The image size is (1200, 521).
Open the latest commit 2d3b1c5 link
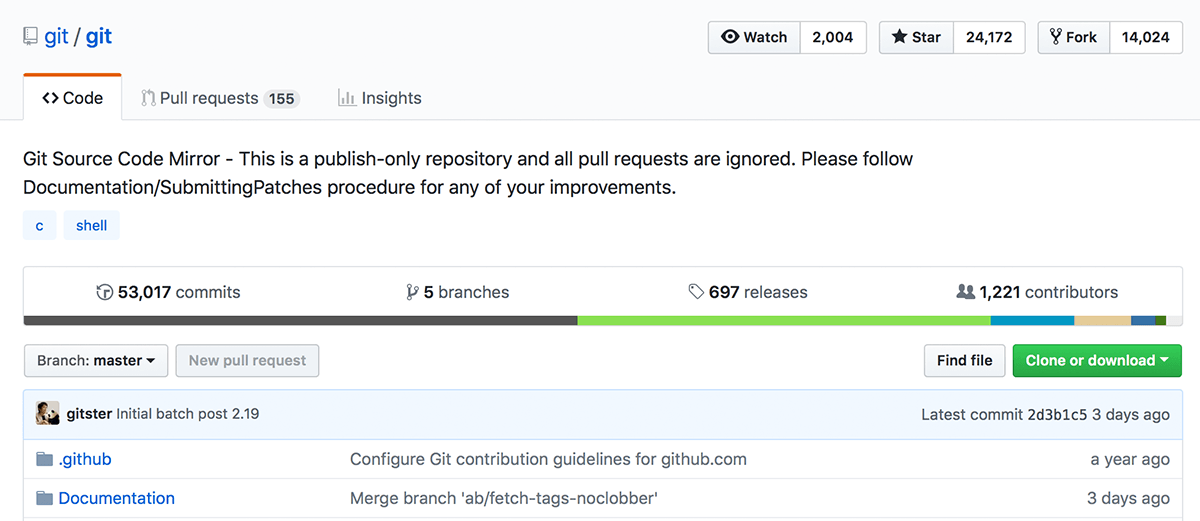(x=1057, y=414)
